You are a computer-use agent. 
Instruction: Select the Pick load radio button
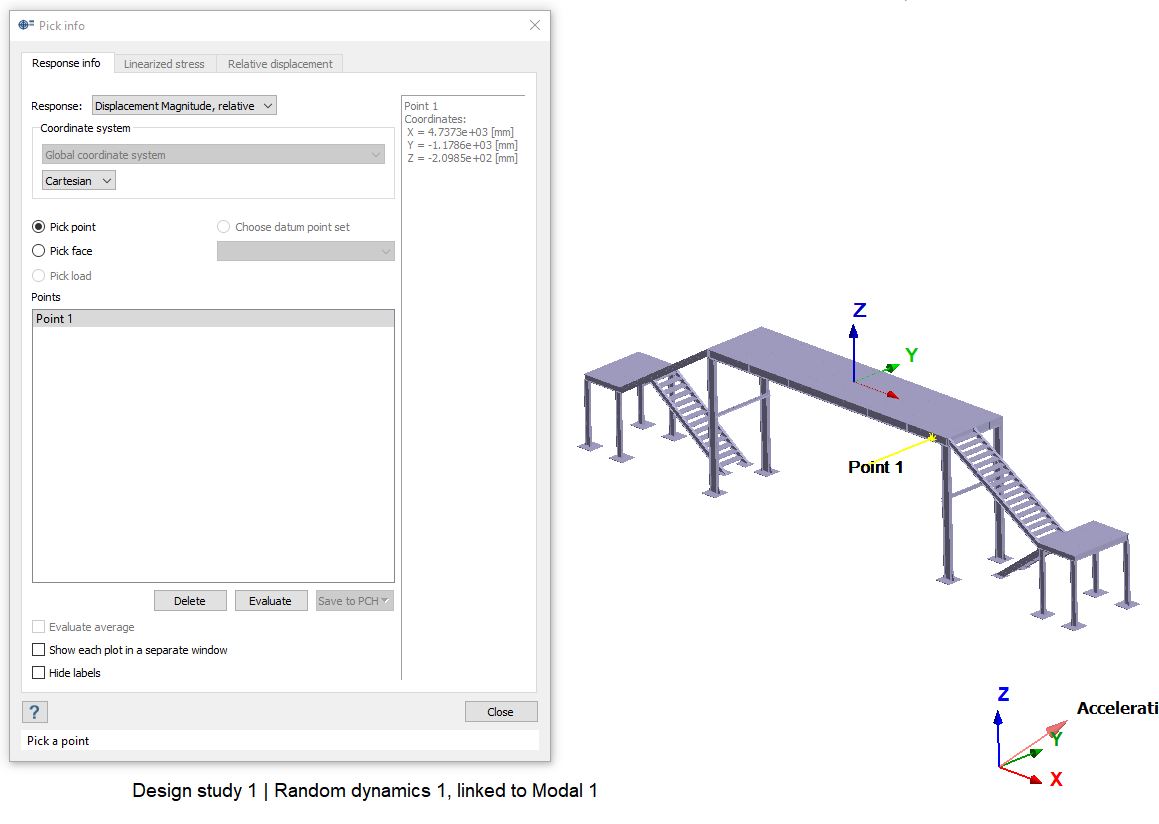tap(38, 276)
